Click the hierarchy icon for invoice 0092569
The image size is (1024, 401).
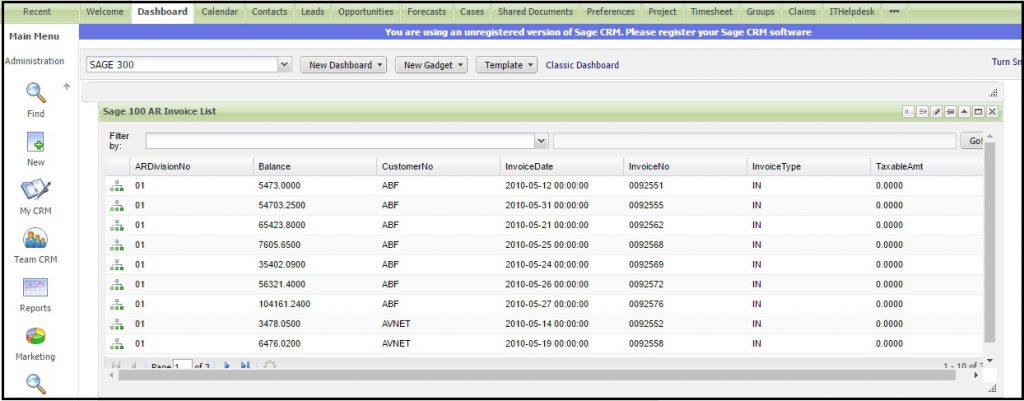[117, 265]
